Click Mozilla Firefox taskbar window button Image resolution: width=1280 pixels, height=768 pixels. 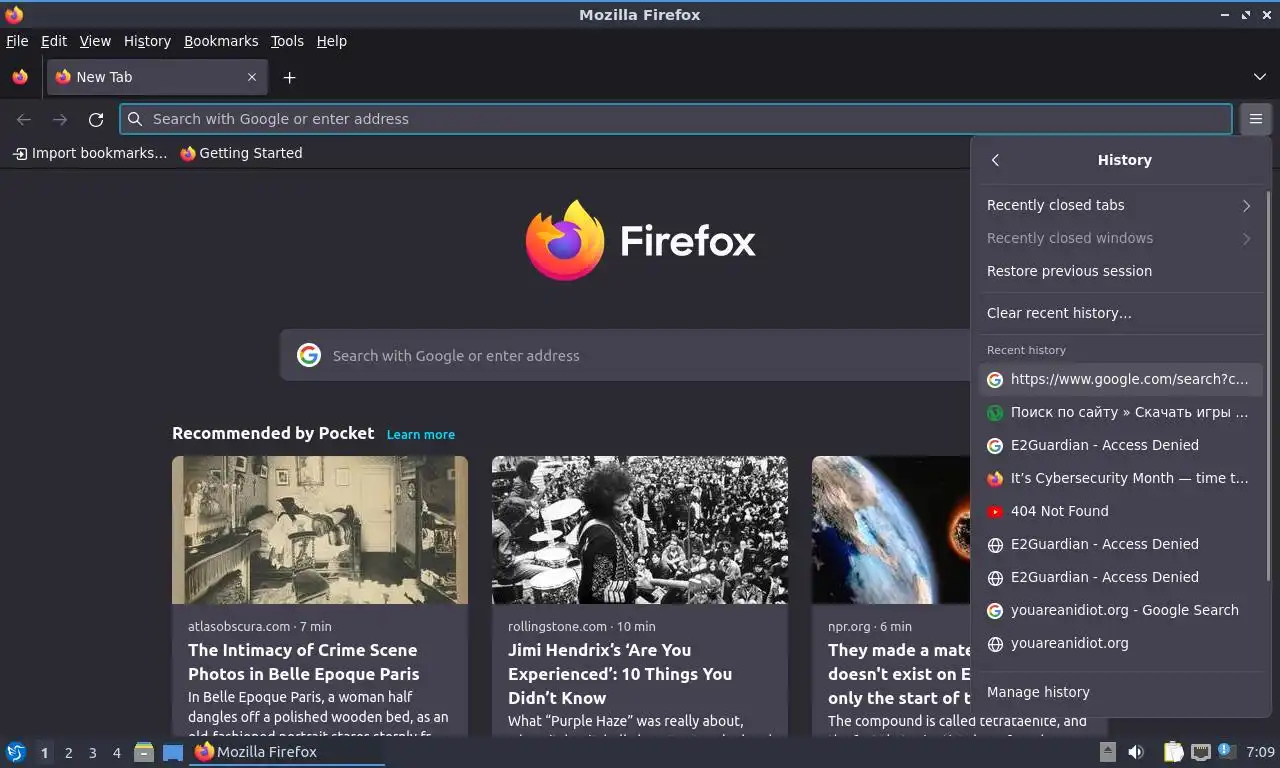pyautogui.click(x=287, y=752)
